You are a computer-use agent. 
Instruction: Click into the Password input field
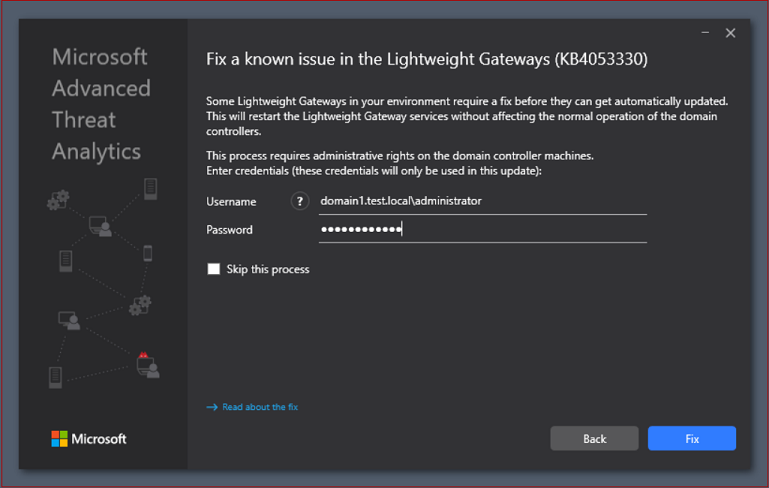pyautogui.click(x=483, y=229)
